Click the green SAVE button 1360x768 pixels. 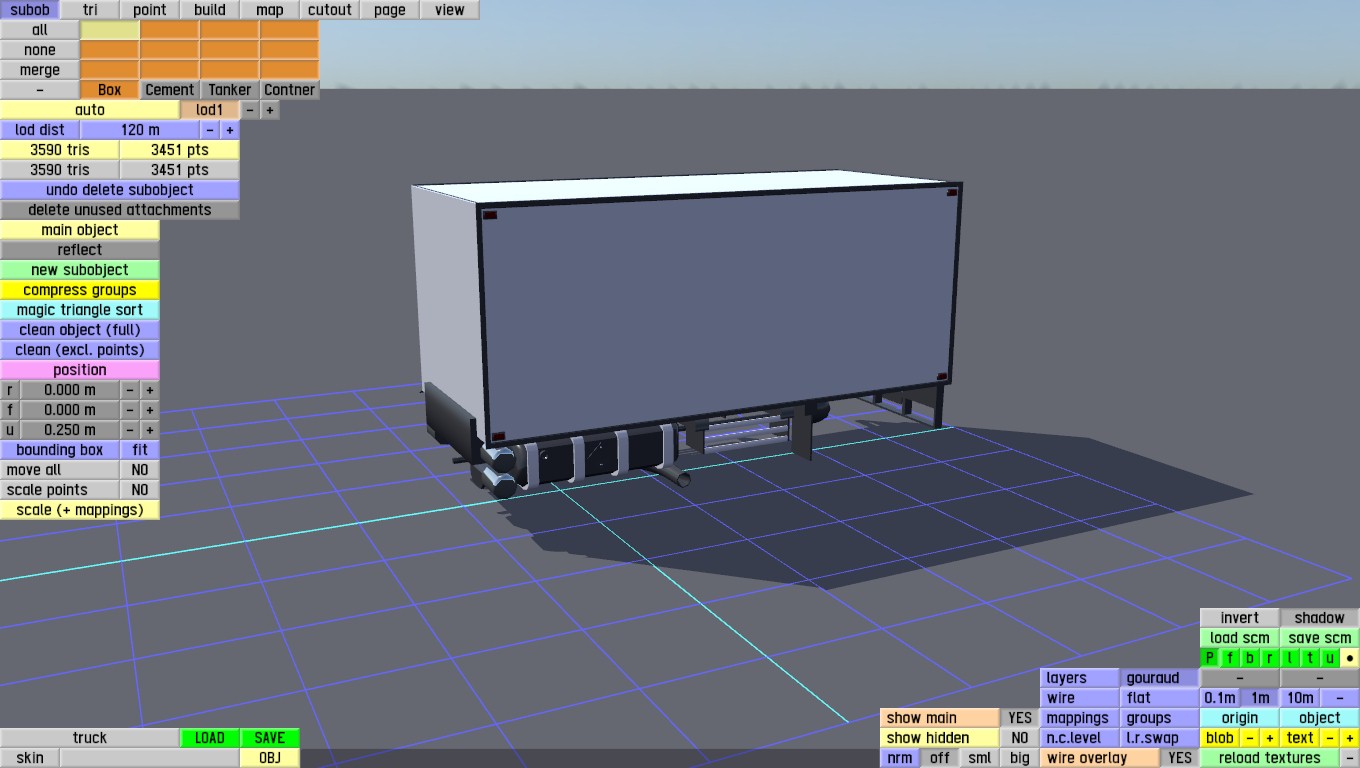click(270, 738)
